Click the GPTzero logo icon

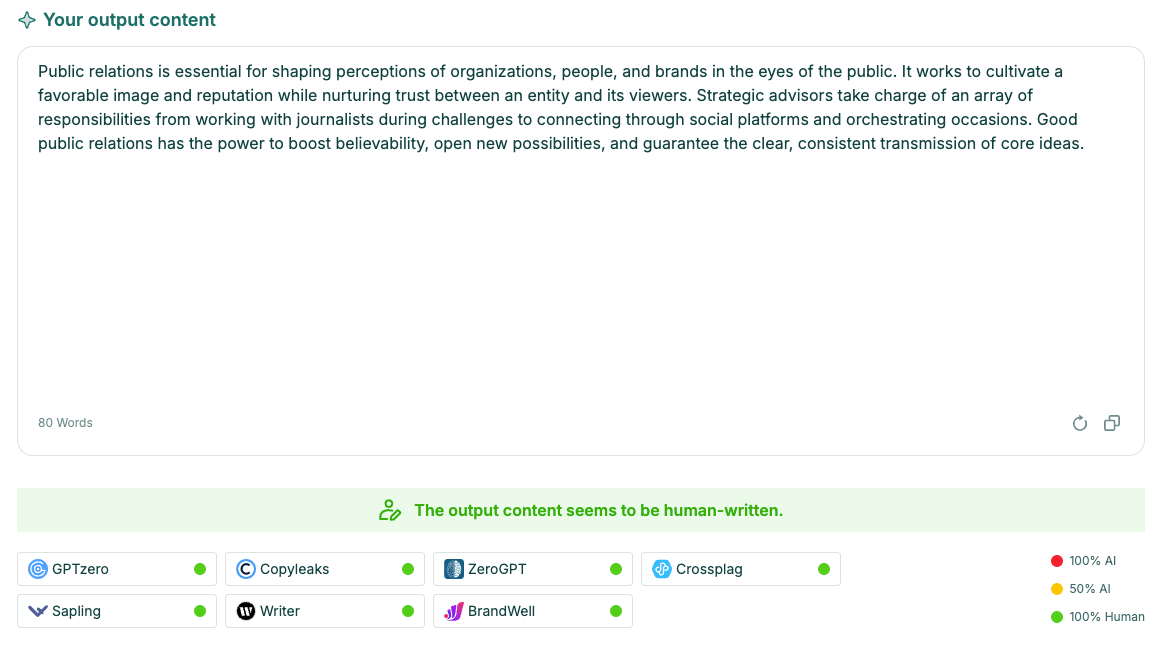[x=37, y=569]
